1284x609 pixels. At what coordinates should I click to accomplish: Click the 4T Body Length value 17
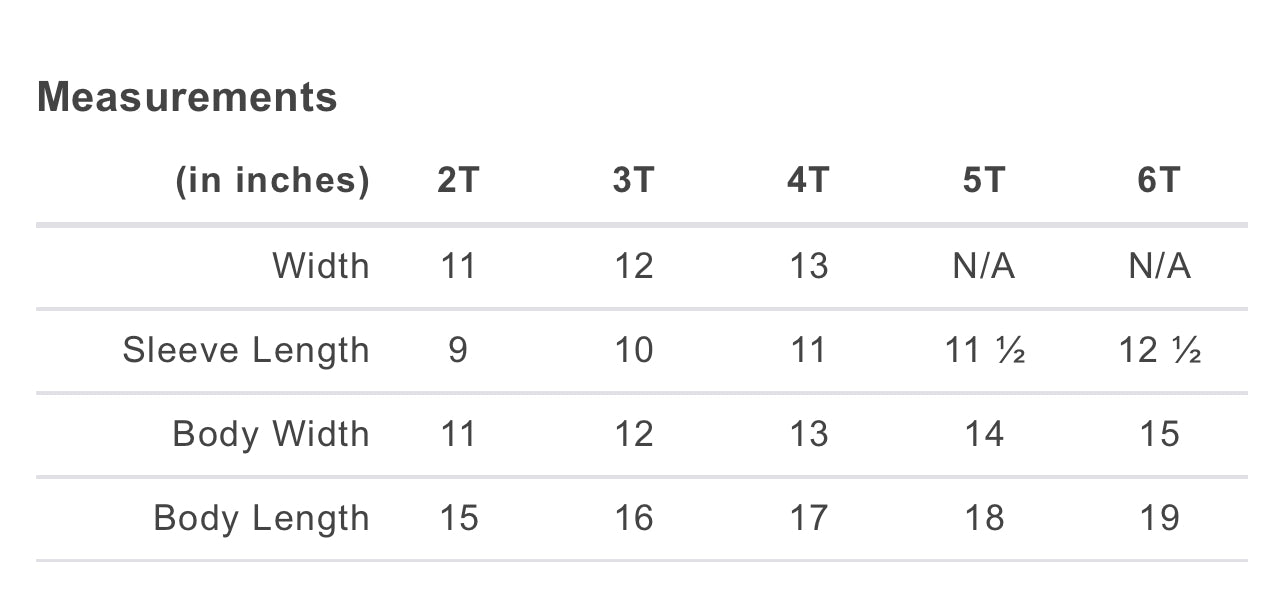click(x=808, y=518)
